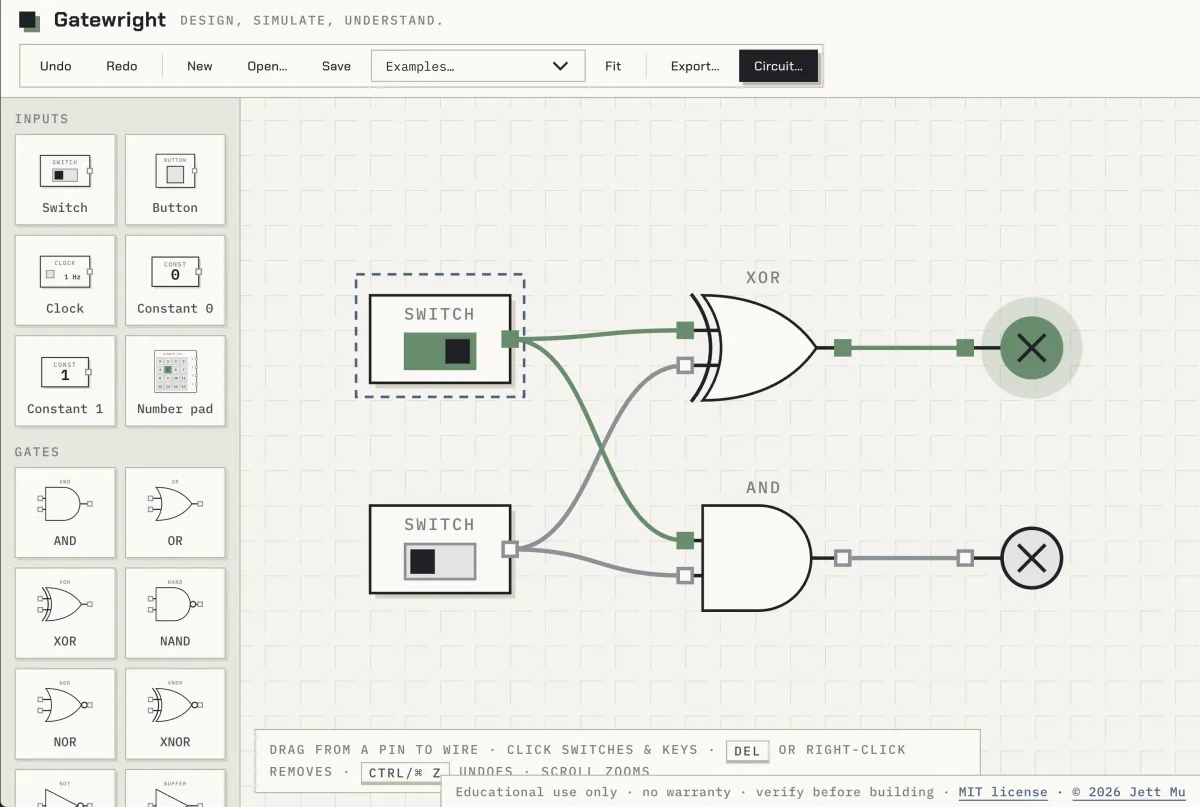Click the INPUTS section heading
The width and height of the screenshot is (1200, 807).
pos(42,119)
